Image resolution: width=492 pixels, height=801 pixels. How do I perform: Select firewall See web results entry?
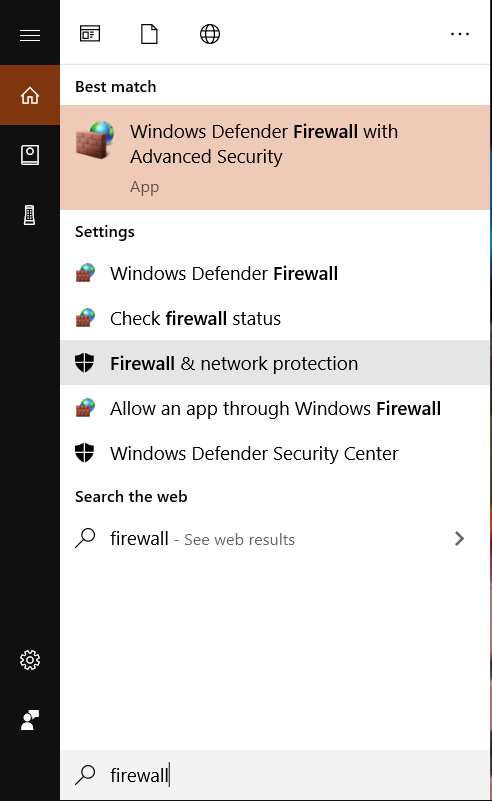click(275, 538)
